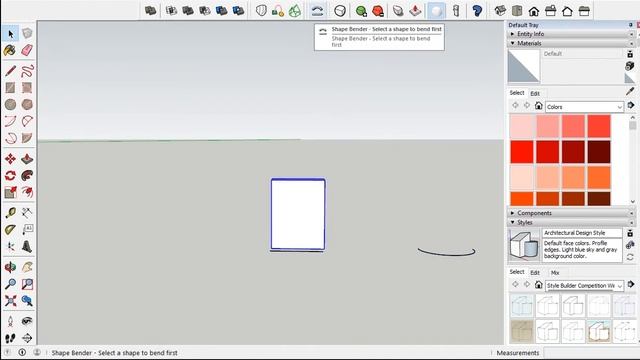Open Styles details arrow menu
This screenshot has width=640, height=360.
tap(631, 284)
